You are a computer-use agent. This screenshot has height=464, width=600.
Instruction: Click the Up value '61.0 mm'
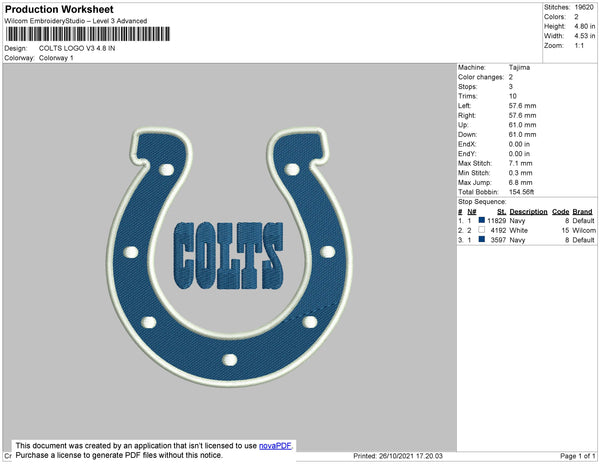pos(522,125)
